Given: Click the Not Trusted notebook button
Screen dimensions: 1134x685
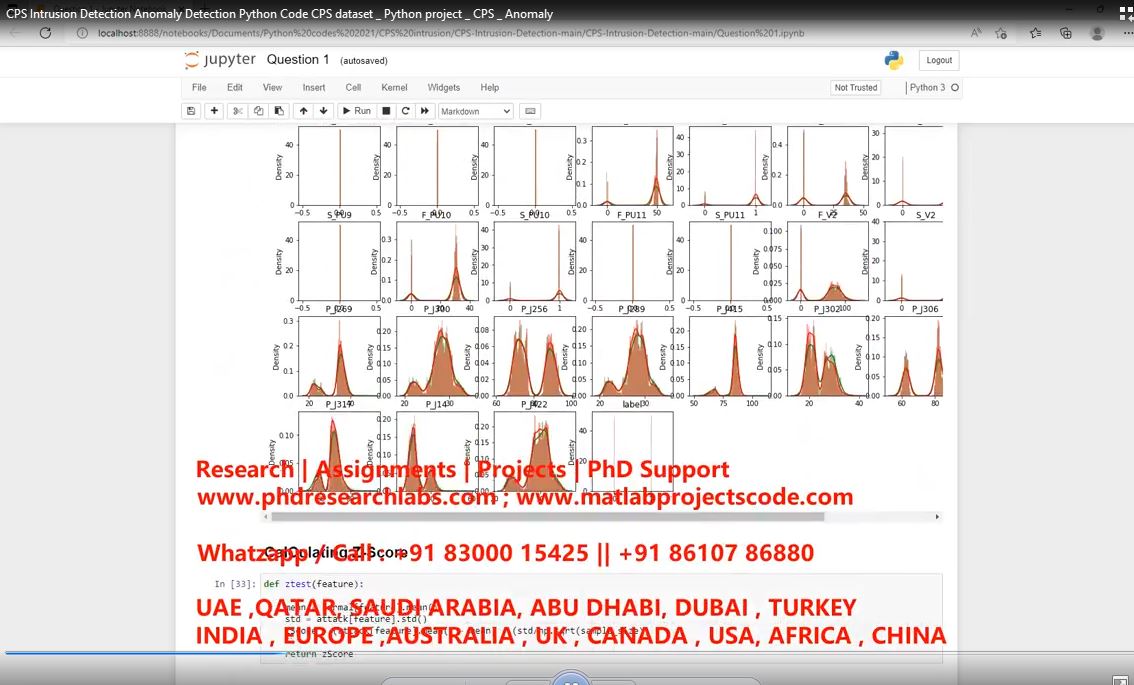Looking at the screenshot, I should pyautogui.click(x=855, y=88).
